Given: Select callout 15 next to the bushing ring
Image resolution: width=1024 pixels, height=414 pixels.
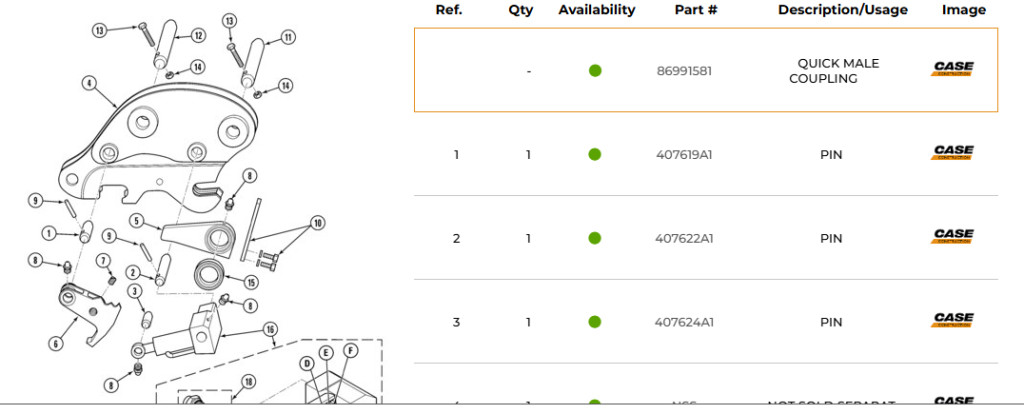Looking at the screenshot, I should 251,283.
